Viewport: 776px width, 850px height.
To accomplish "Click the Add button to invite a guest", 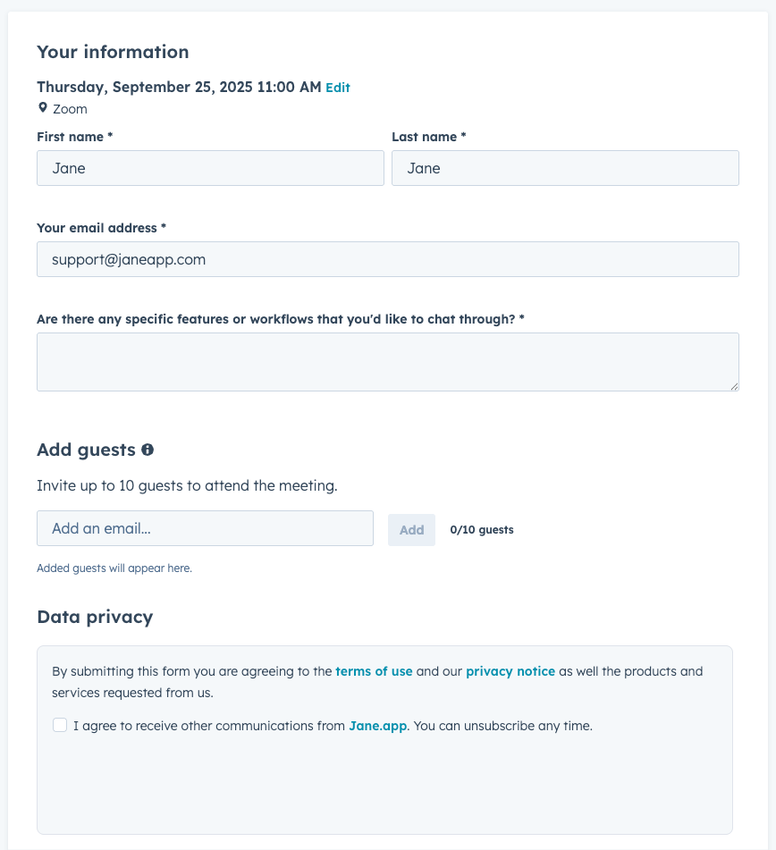I will [411, 528].
